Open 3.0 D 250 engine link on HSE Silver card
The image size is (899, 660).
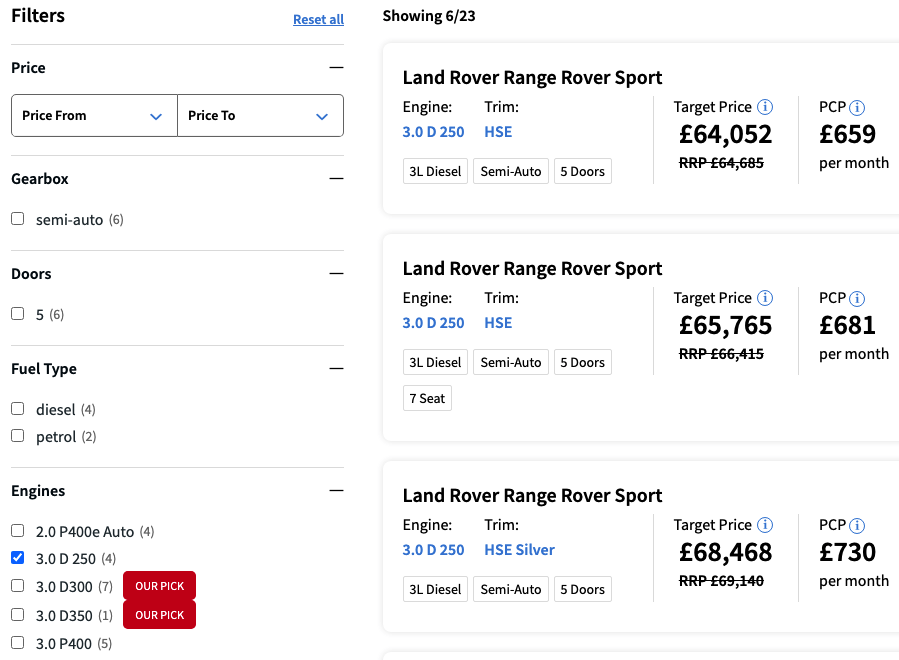coord(433,550)
